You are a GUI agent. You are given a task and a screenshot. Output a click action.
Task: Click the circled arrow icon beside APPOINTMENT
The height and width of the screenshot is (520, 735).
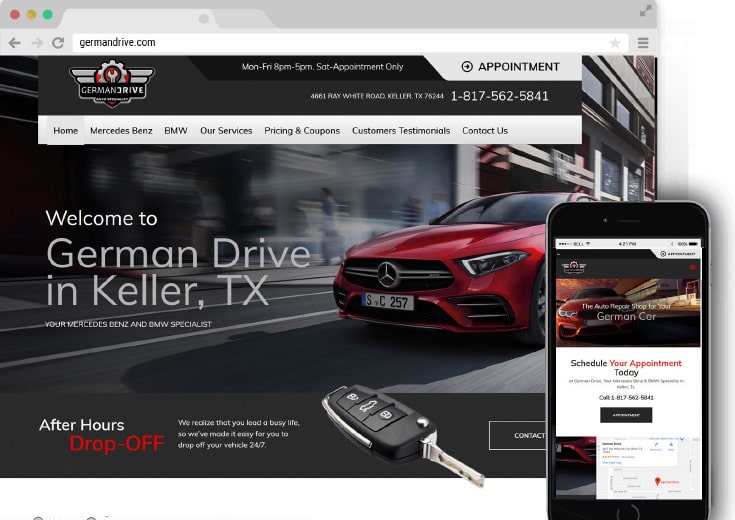click(x=467, y=67)
